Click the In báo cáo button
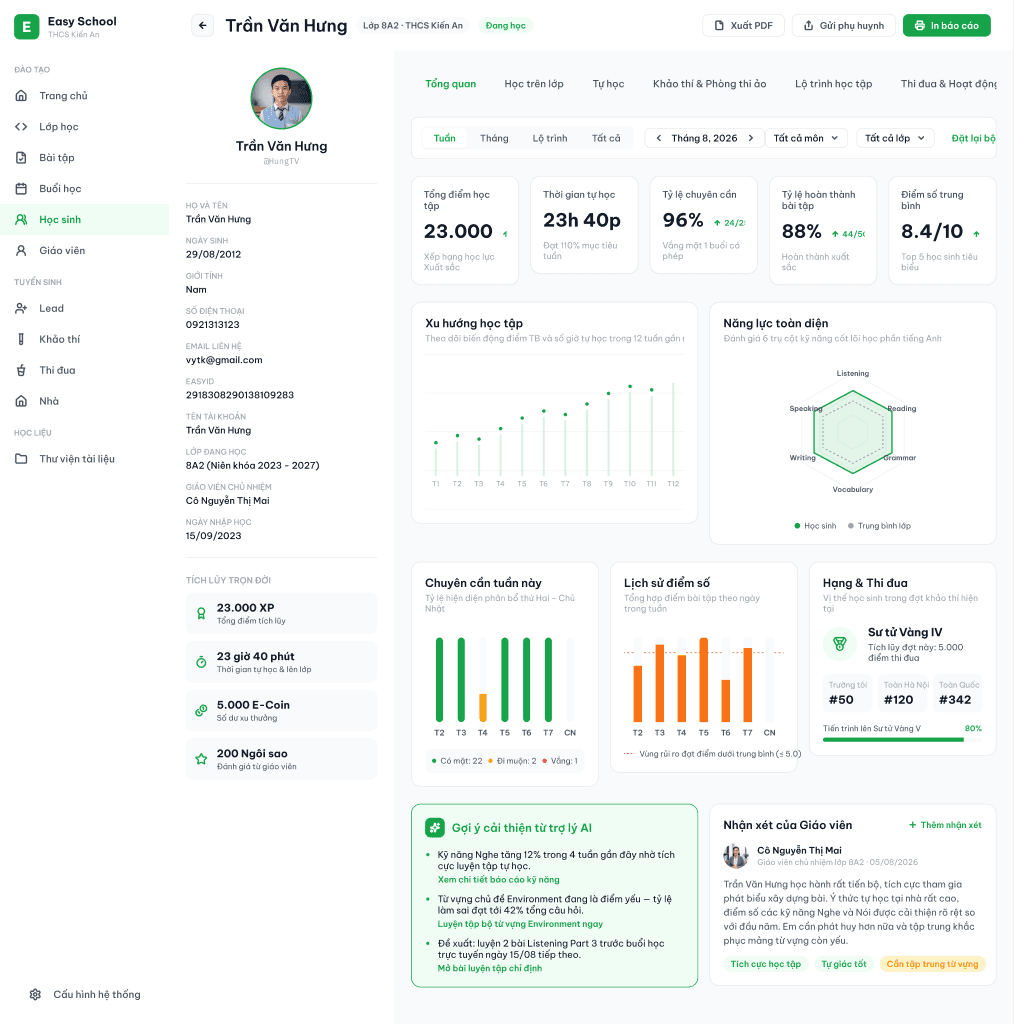Screen dimensions: 1014x1024 [947, 25]
